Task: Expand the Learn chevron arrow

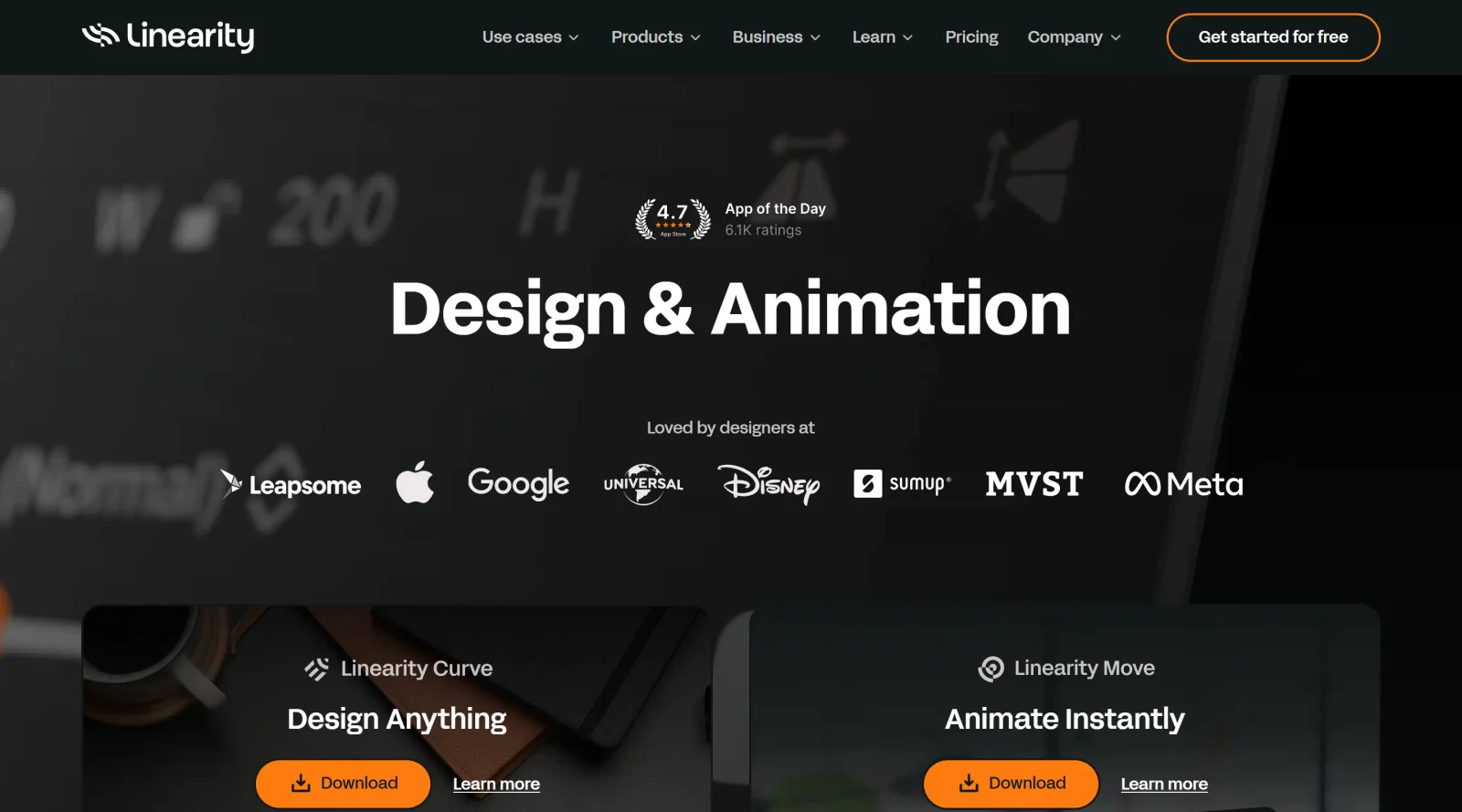Action: [x=907, y=37]
